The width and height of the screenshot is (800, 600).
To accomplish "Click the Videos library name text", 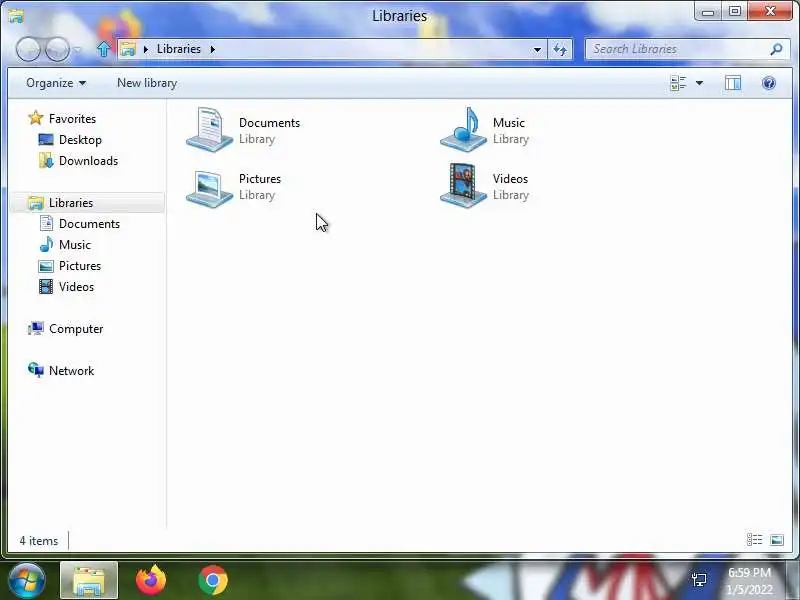I will pos(510,179).
